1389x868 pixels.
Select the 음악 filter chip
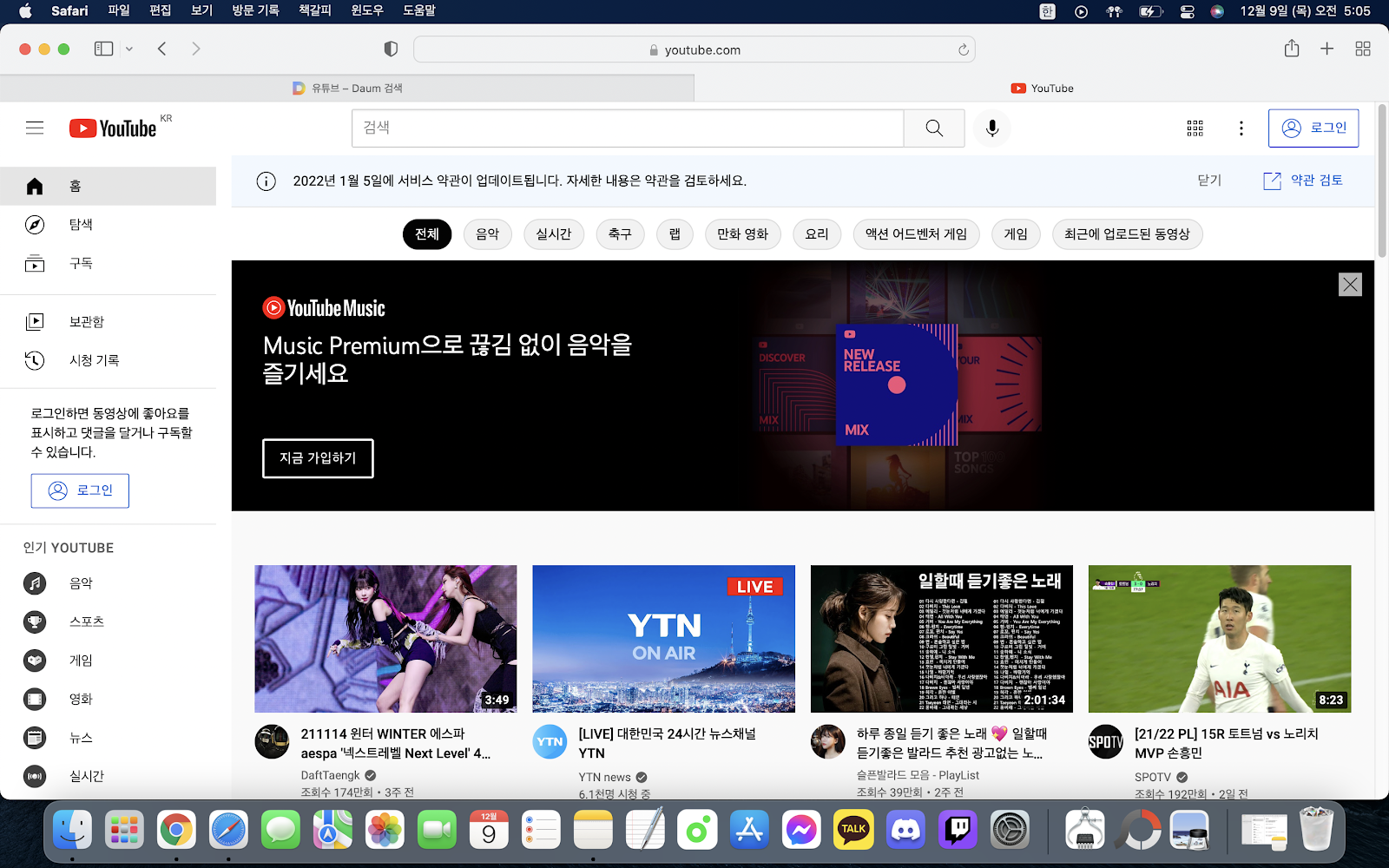488,234
